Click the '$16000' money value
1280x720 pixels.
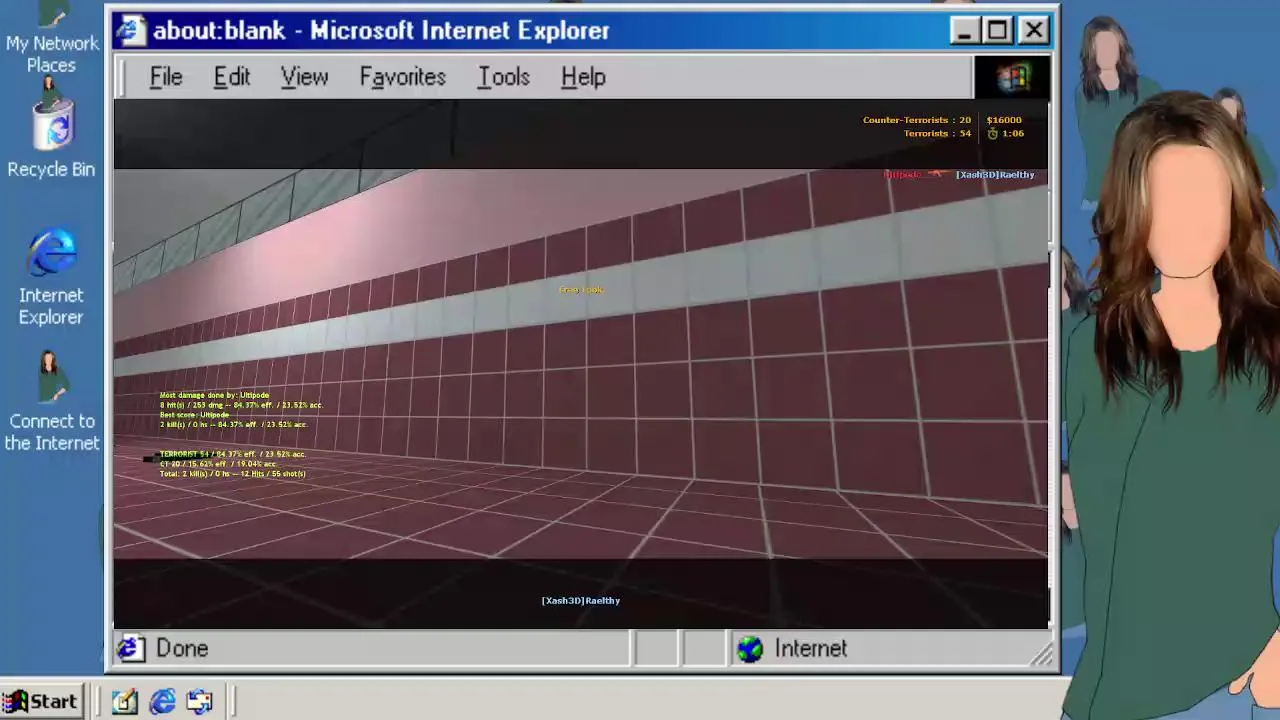click(x=1004, y=120)
